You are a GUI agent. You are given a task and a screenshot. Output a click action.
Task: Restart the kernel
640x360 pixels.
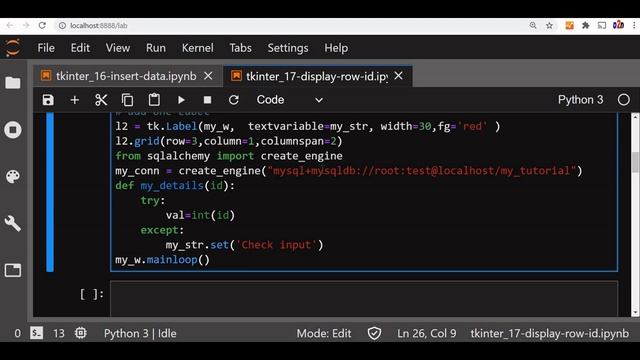[x=233, y=100]
